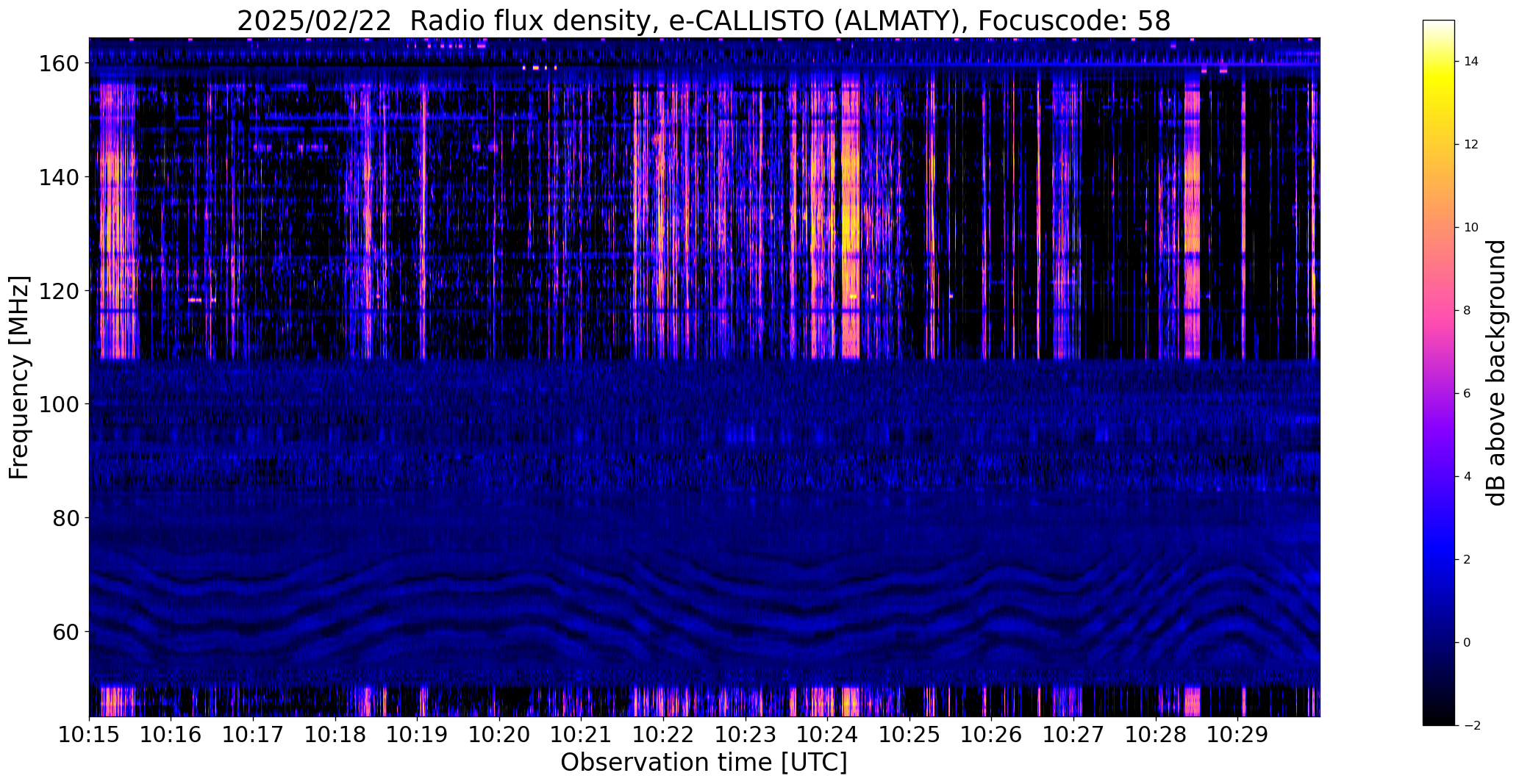Click the −2 colorbar tick label
Image resolution: width=1519 pixels, height=784 pixels.
coord(1472,726)
